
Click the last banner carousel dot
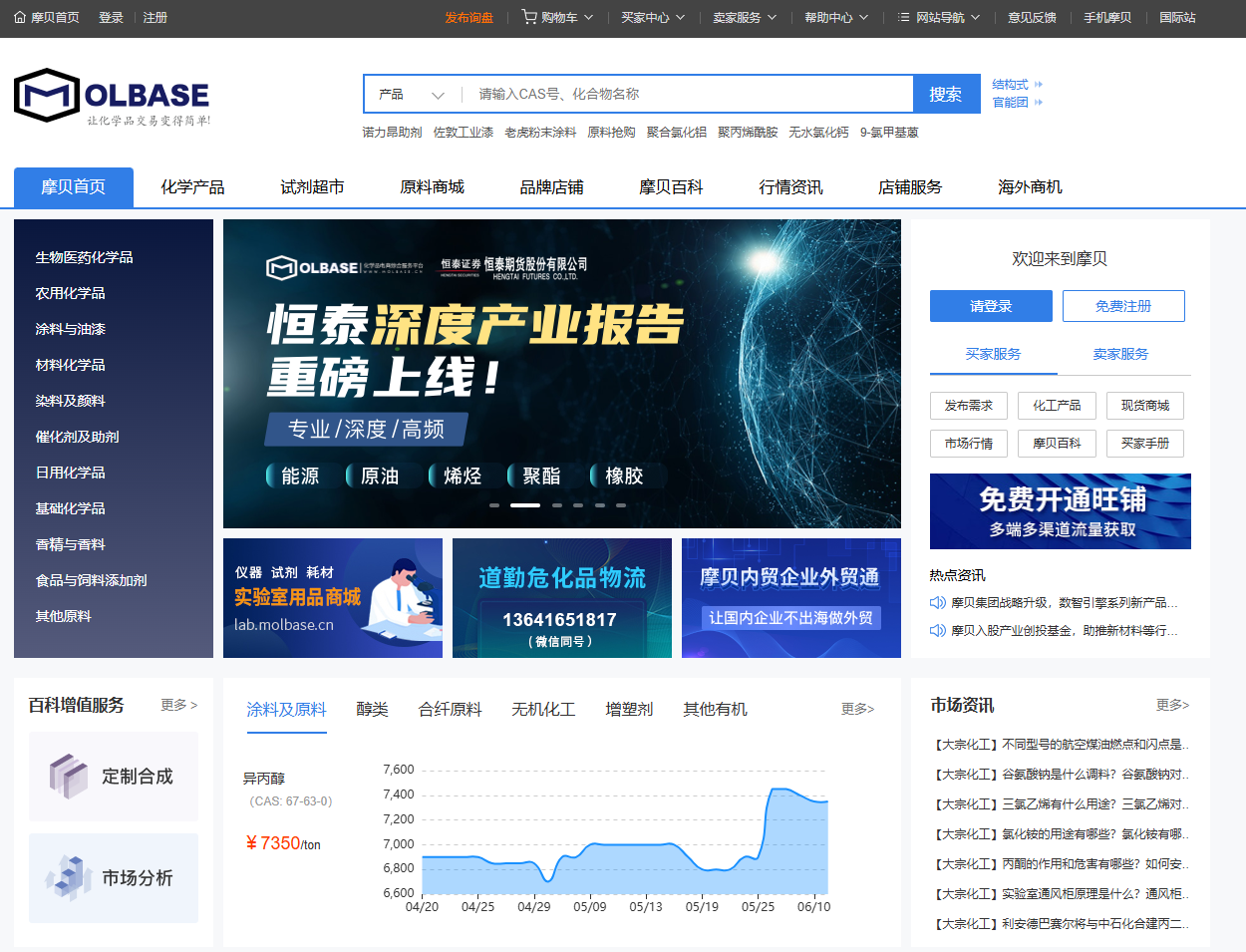tap(621, 505)
